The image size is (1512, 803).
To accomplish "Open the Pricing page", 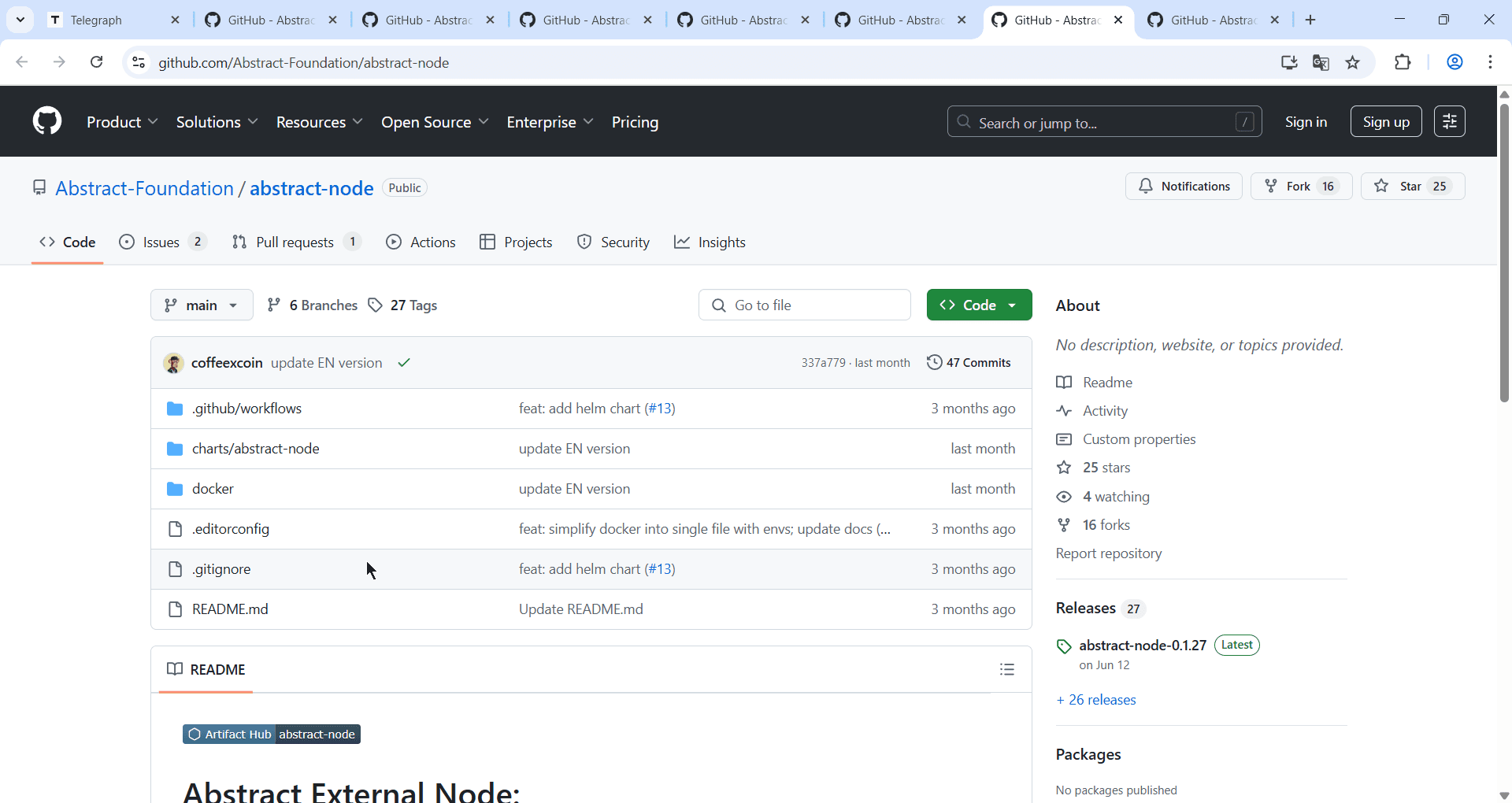I will click(635, 122).
